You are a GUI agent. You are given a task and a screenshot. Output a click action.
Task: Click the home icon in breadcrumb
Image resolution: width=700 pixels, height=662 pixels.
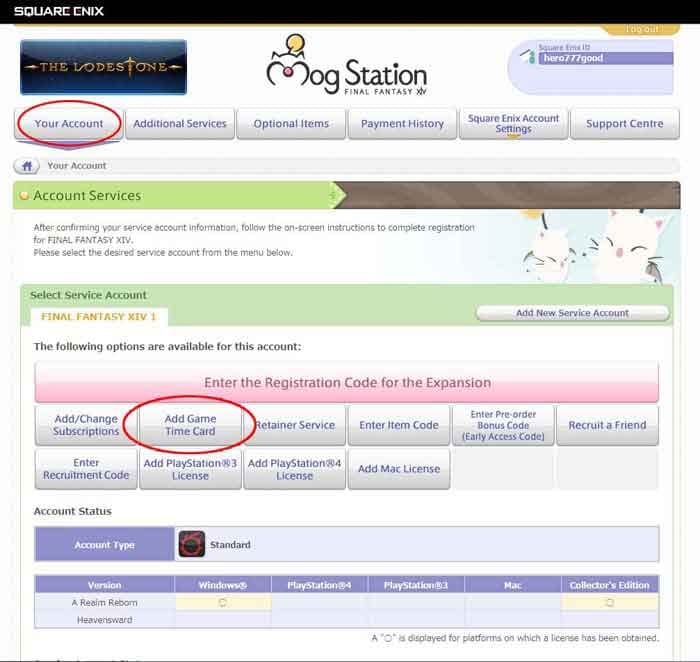tap(27, 166)
